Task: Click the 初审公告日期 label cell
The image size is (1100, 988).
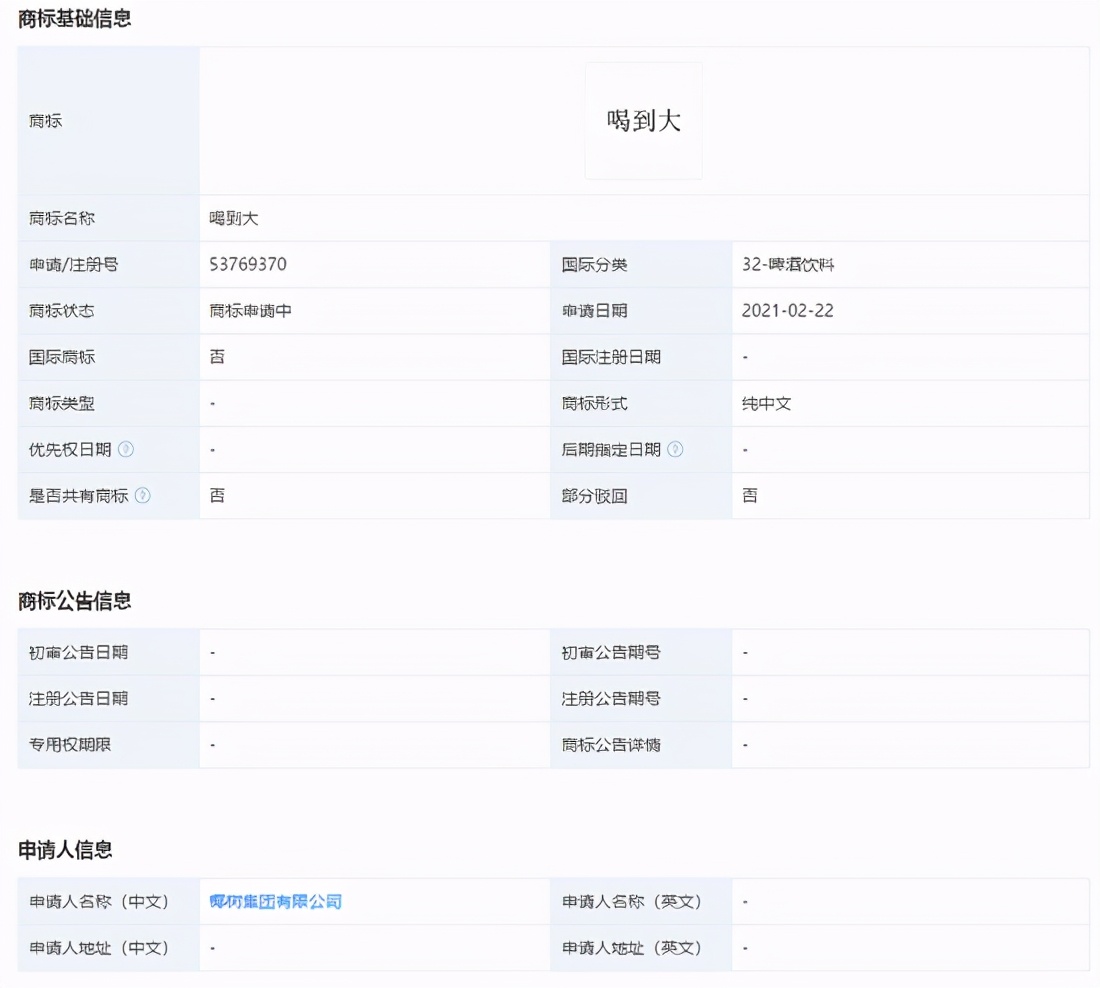Action: [x=78, y=653]
